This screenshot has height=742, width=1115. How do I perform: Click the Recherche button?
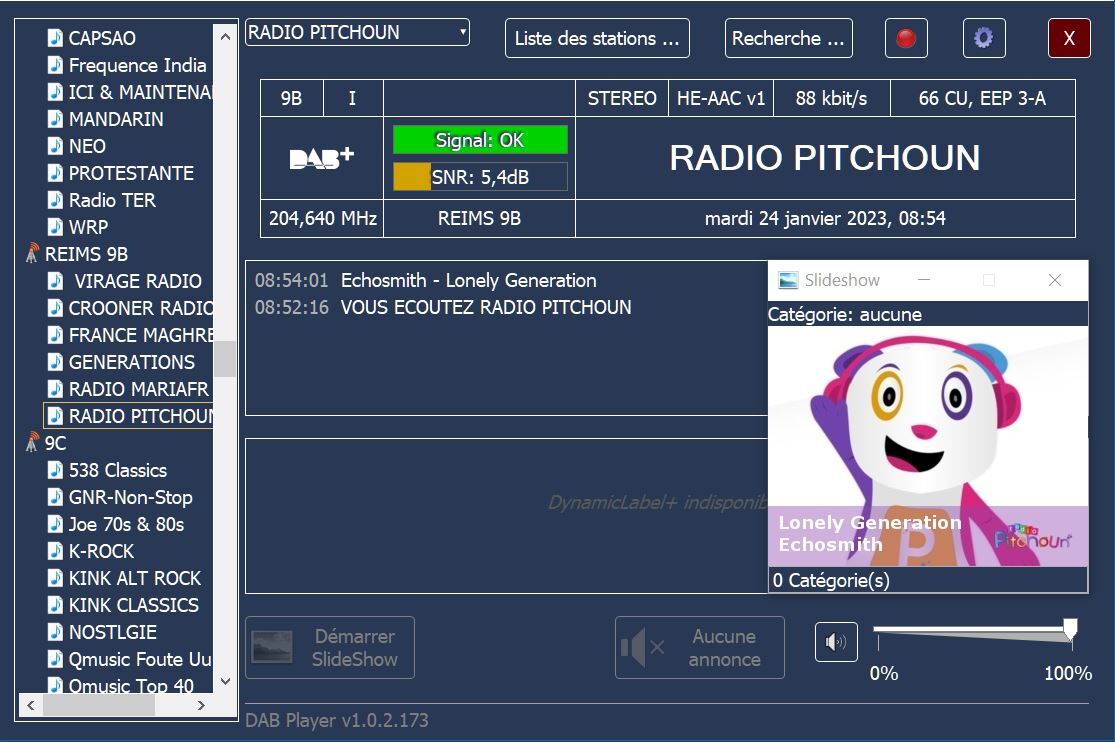789,38
